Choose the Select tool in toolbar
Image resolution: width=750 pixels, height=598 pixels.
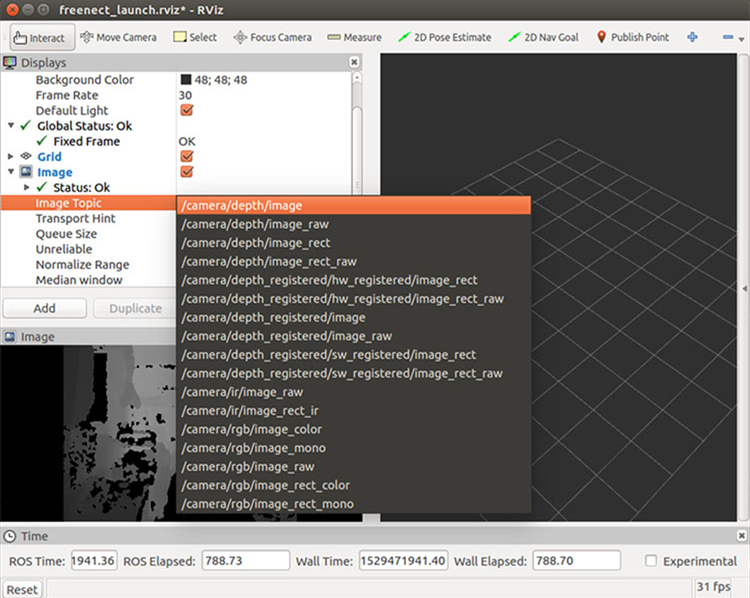pos(195,37)
